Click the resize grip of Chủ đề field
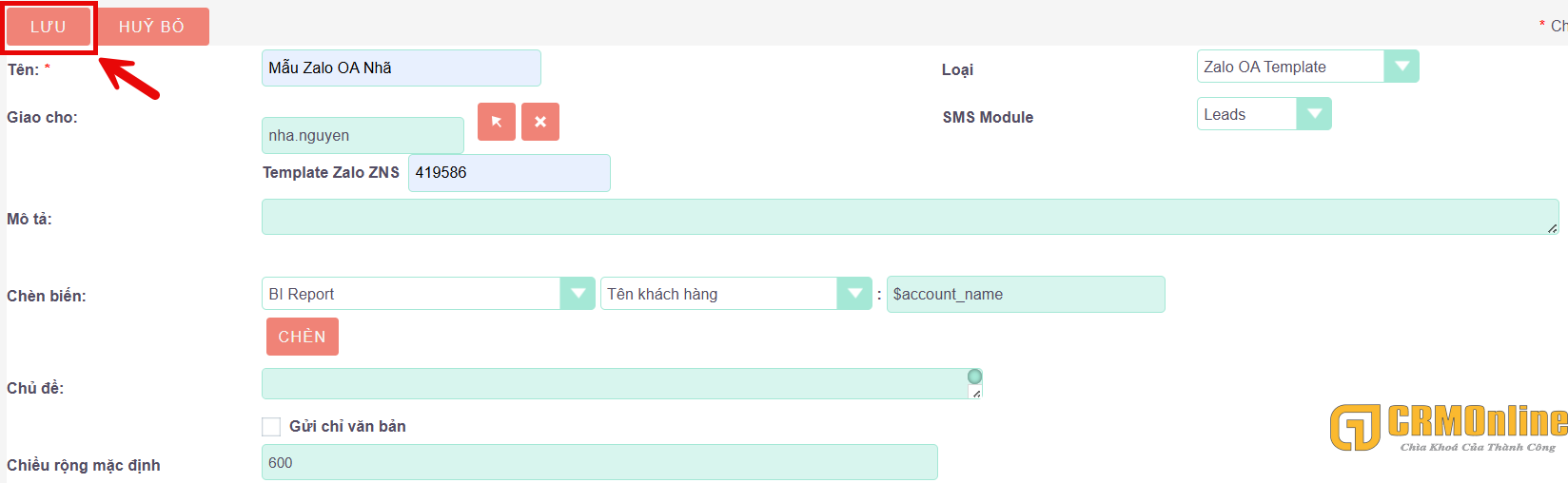Viewport: 1568px width, 483px height. click(x=976, y=393)
